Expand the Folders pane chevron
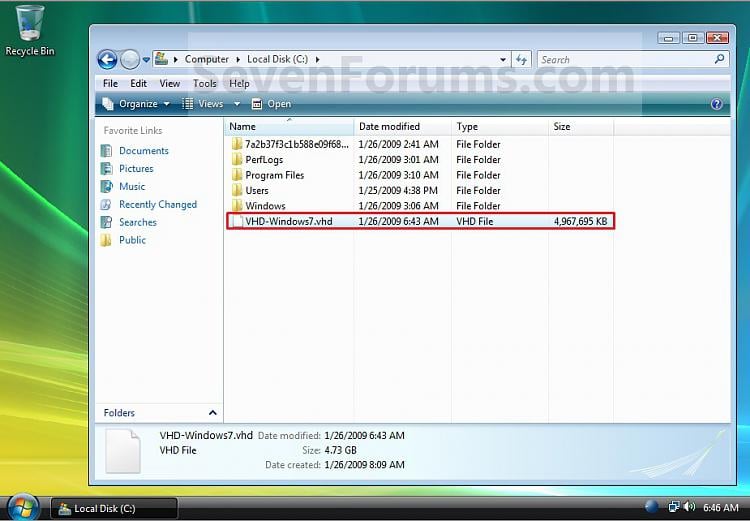This screenshot has width=750, height=521. coord(213,412)
